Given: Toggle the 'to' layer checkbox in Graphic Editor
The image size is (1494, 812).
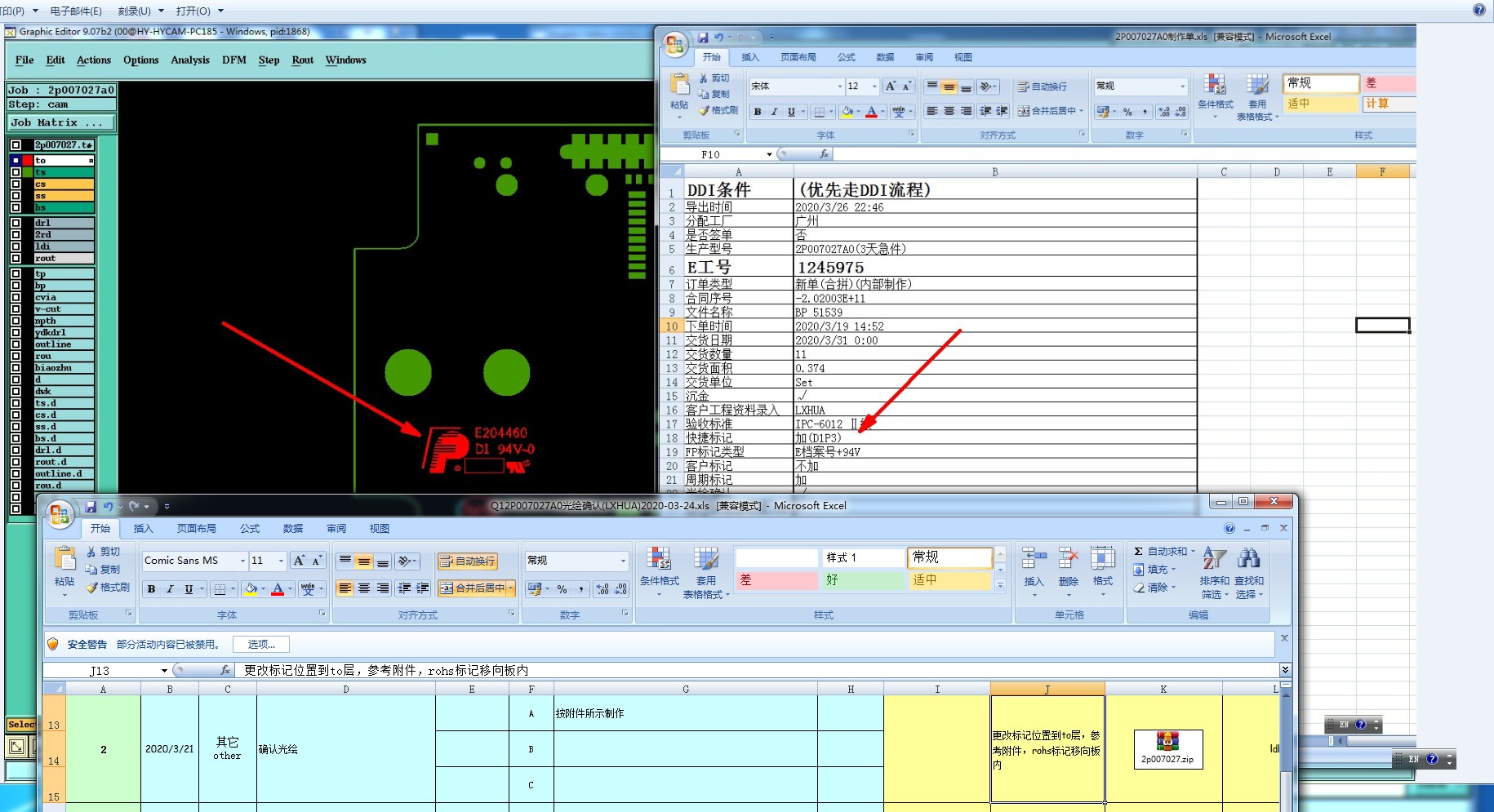Looking at the screenshot, I should tap(16, 161).
